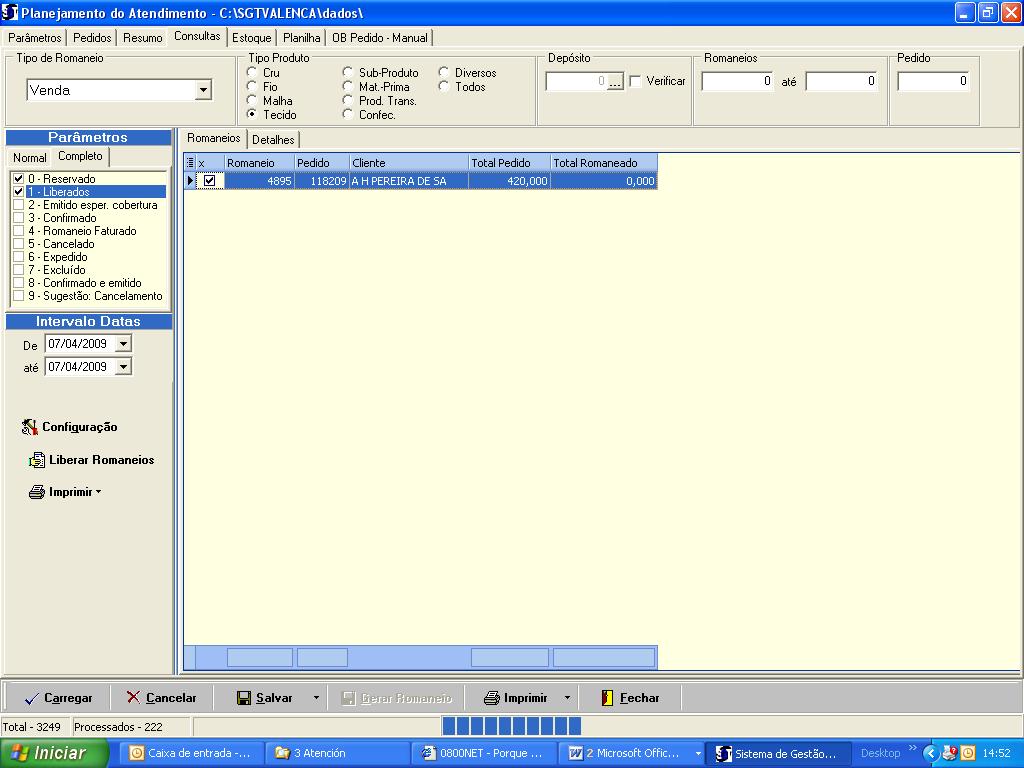The image size is (1024, 768).
Task: Enable the Verificar checkbox
Action: [x=635, y=81]
